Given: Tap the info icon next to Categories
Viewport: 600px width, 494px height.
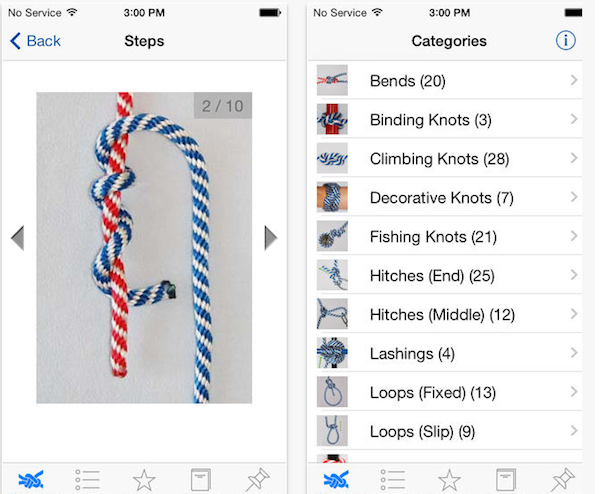Looking at the screenshot, I should pos(565,40).
